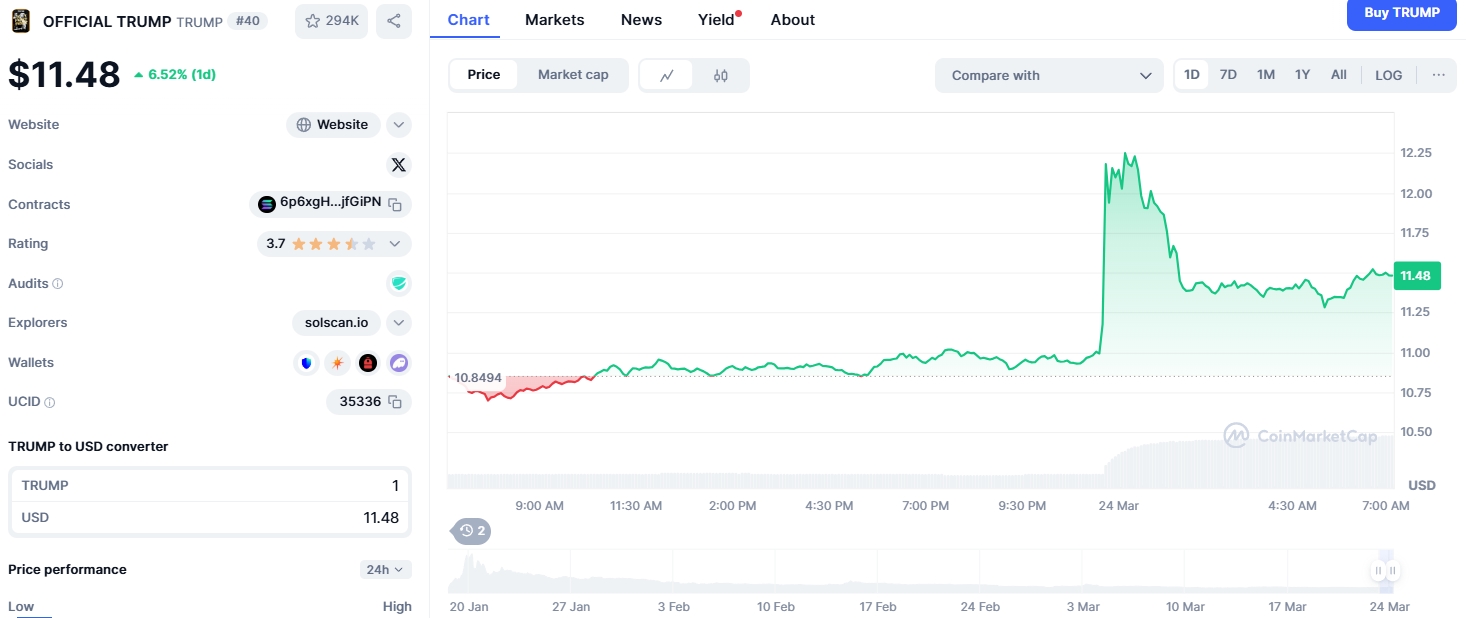The height and width of the screenshot is (618, 1466).
Task: Switch to candlestick chart view
Action: click(721, 75)
